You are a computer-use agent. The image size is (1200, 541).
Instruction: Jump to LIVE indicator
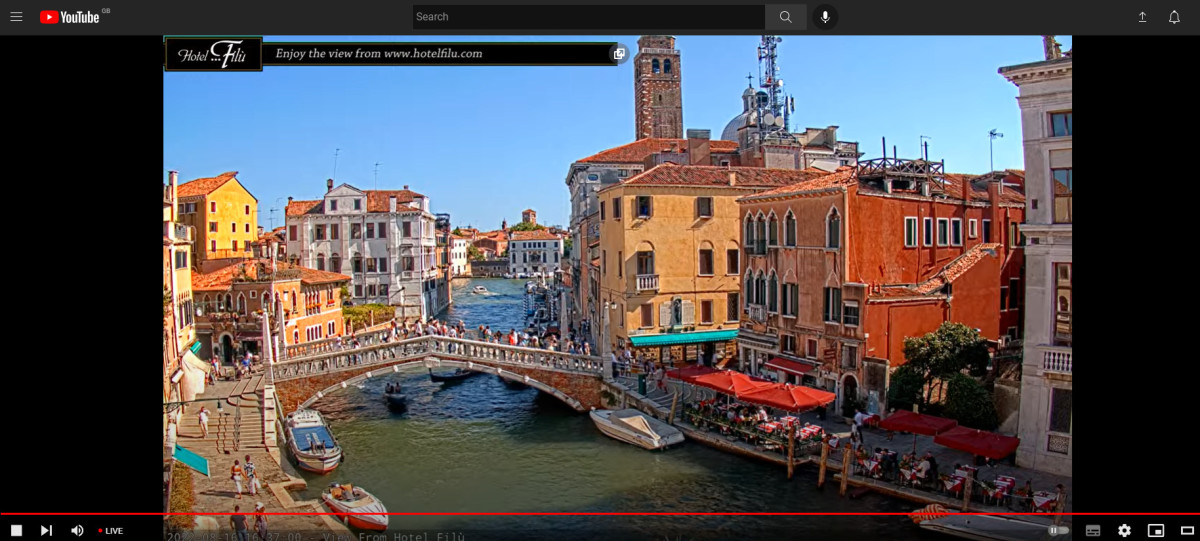[x=111, y=531]
